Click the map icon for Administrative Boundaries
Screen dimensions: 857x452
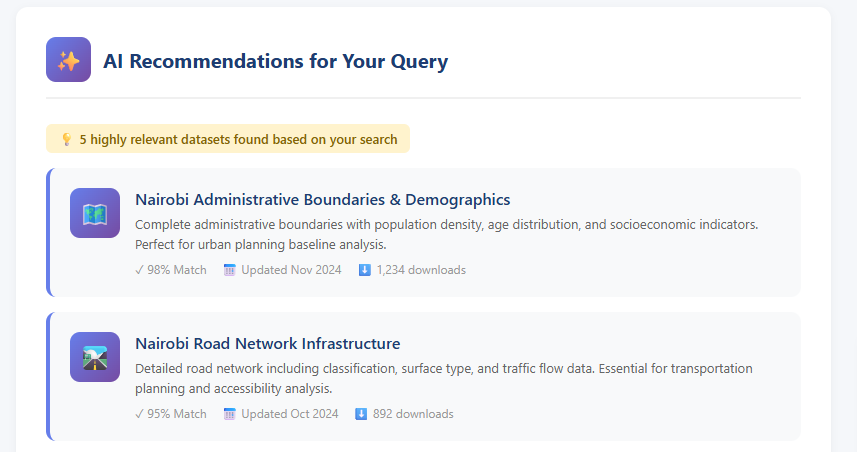pos(95,213)
